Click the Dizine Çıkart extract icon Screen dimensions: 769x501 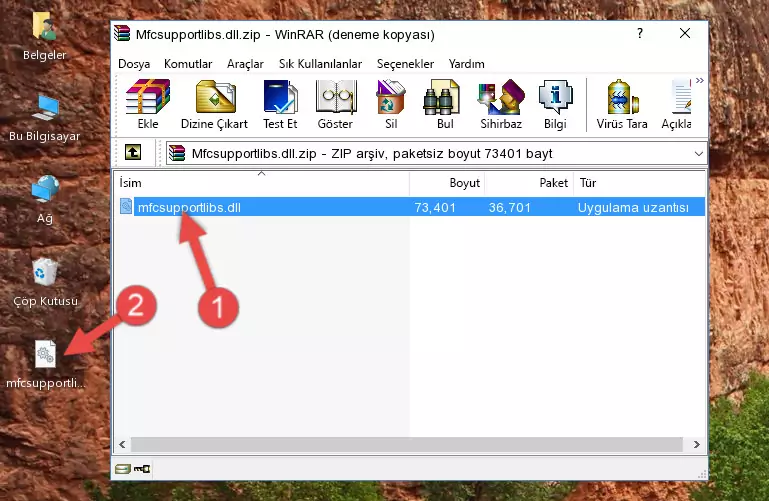click(x=214, y=104)
